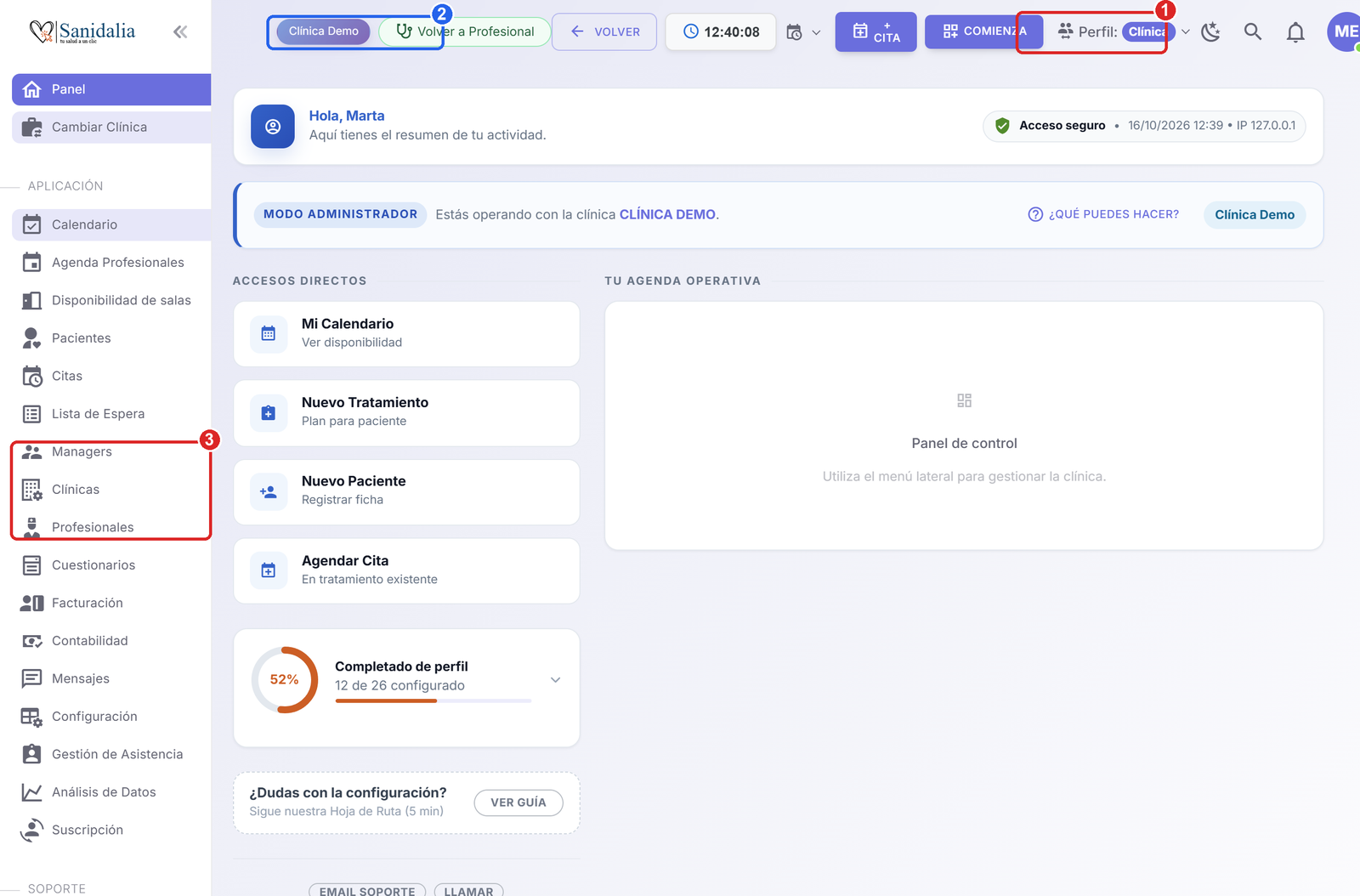
Task: Click the Citas sidebar icon
Action: tap(31, 376)
